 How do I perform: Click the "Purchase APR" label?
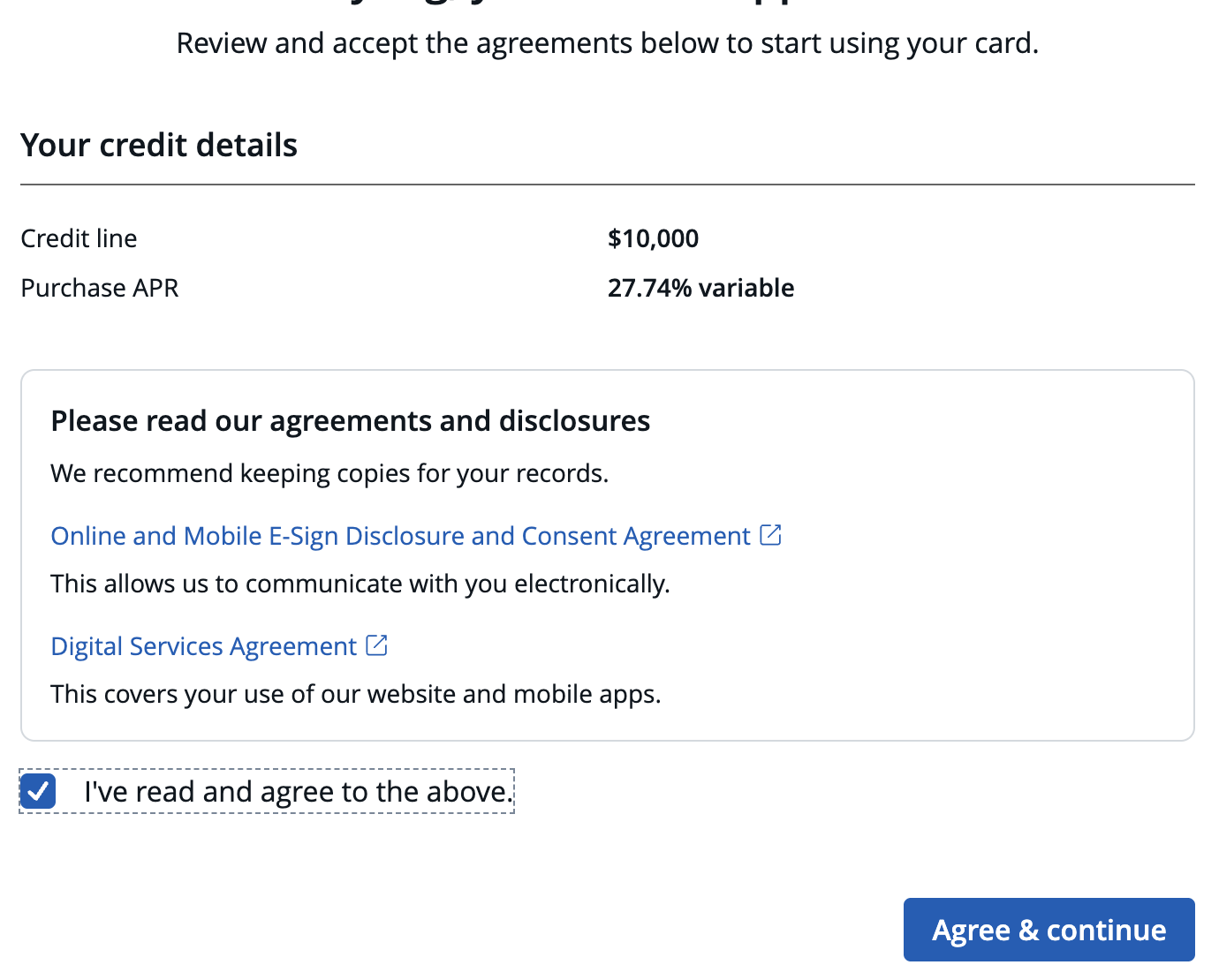pos(100,288)
